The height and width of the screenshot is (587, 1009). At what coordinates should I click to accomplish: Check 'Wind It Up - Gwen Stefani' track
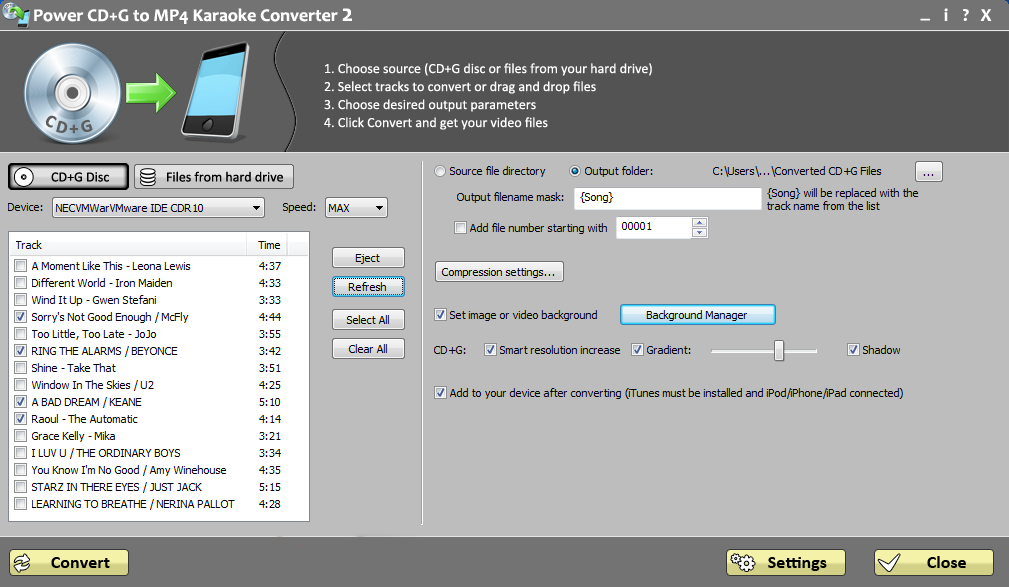point(21,300)
